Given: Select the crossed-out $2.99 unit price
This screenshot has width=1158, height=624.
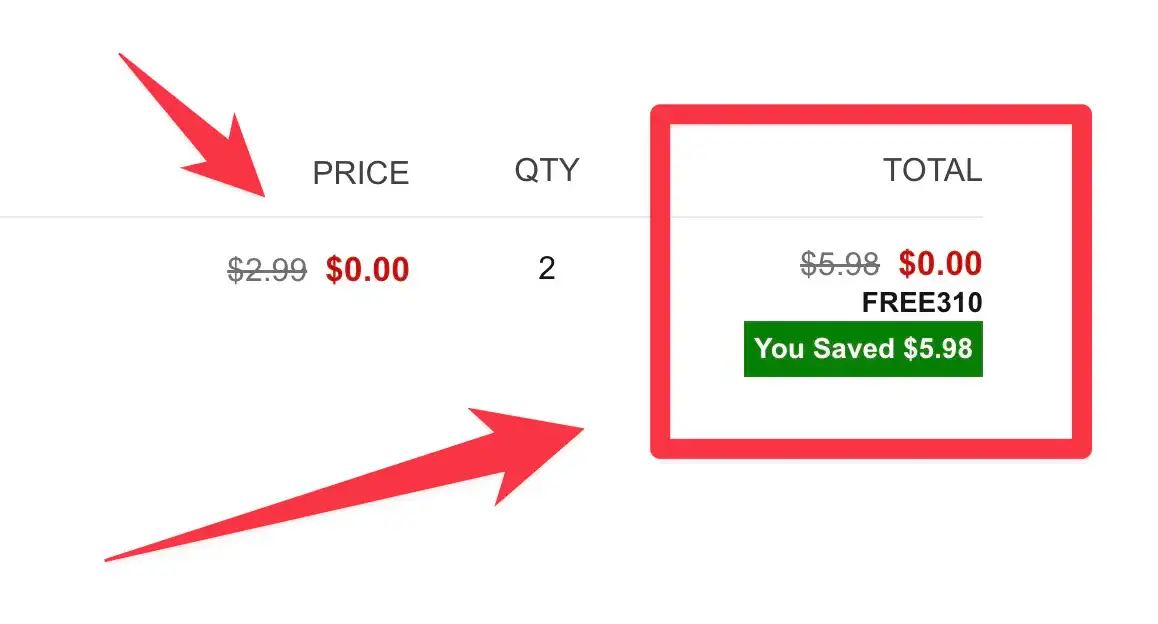Looking at the screenshot, I should tap(267, 270).
